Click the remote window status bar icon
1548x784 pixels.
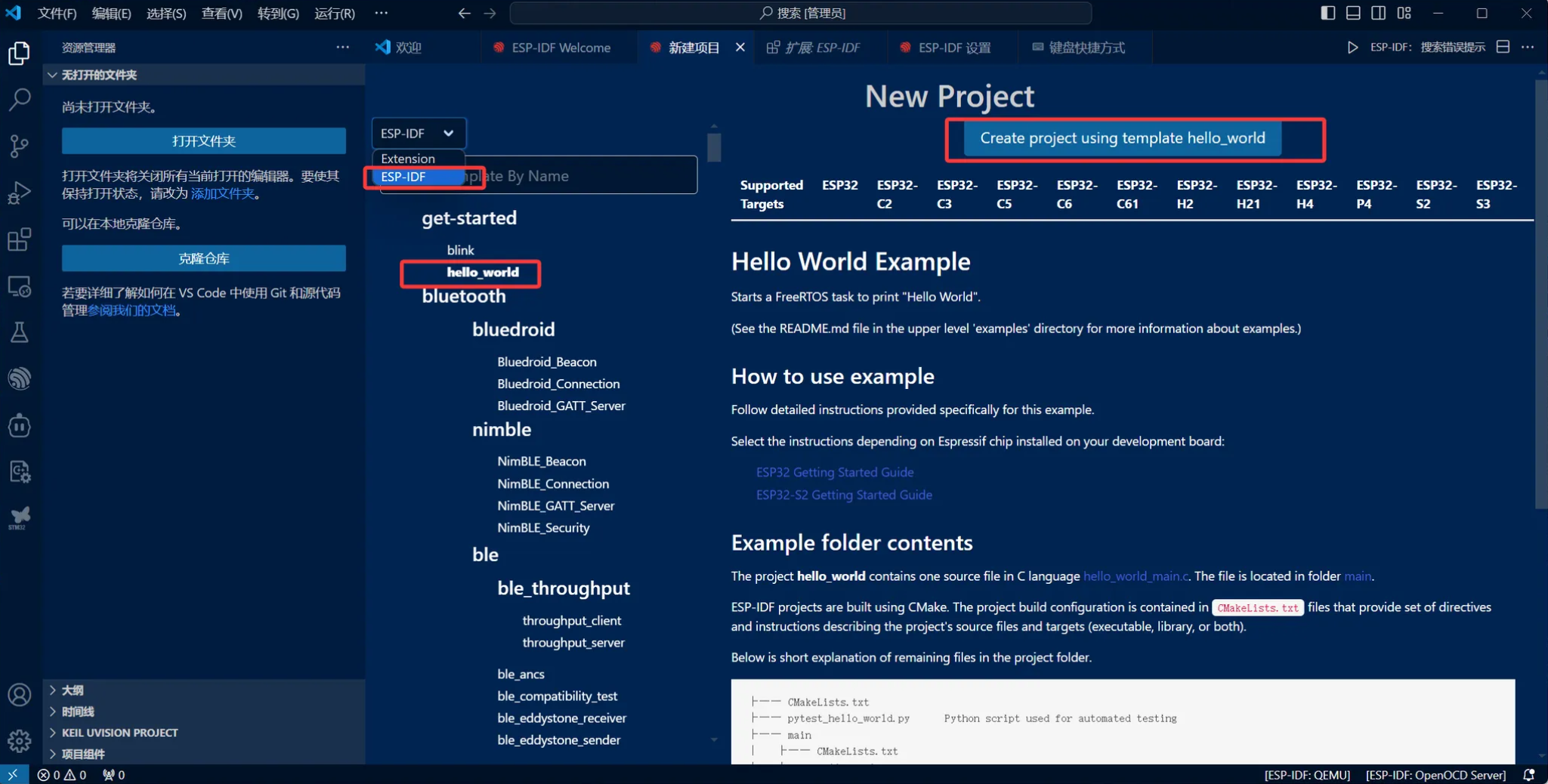[14, 775]
